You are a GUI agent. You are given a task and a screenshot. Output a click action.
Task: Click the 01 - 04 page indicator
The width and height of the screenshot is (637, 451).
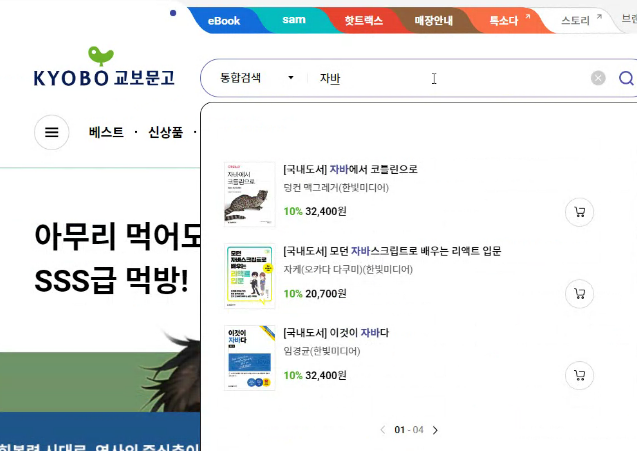pos(409,430)
